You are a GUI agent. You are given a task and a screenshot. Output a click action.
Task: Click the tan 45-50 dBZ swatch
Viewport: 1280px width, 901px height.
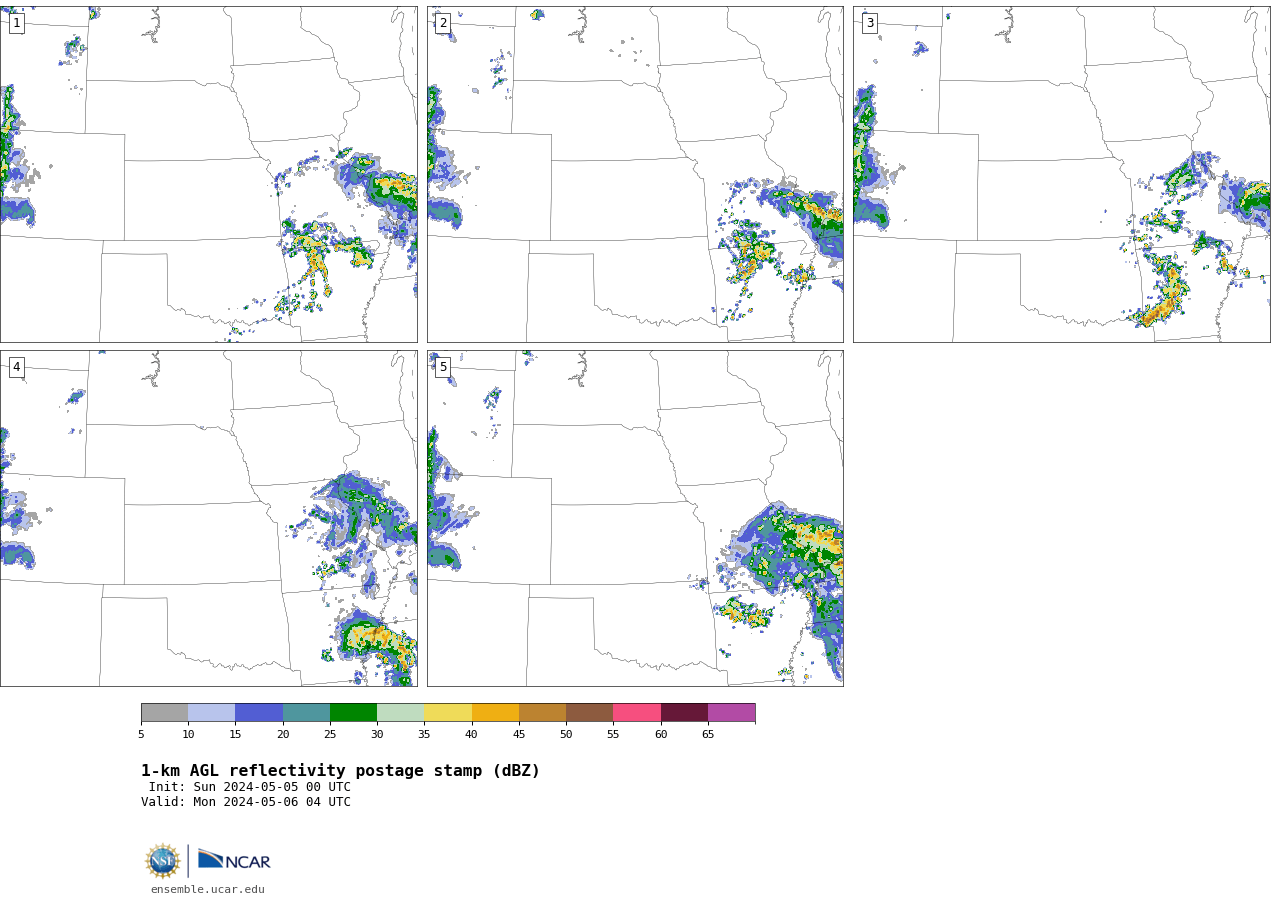[542, 713]
